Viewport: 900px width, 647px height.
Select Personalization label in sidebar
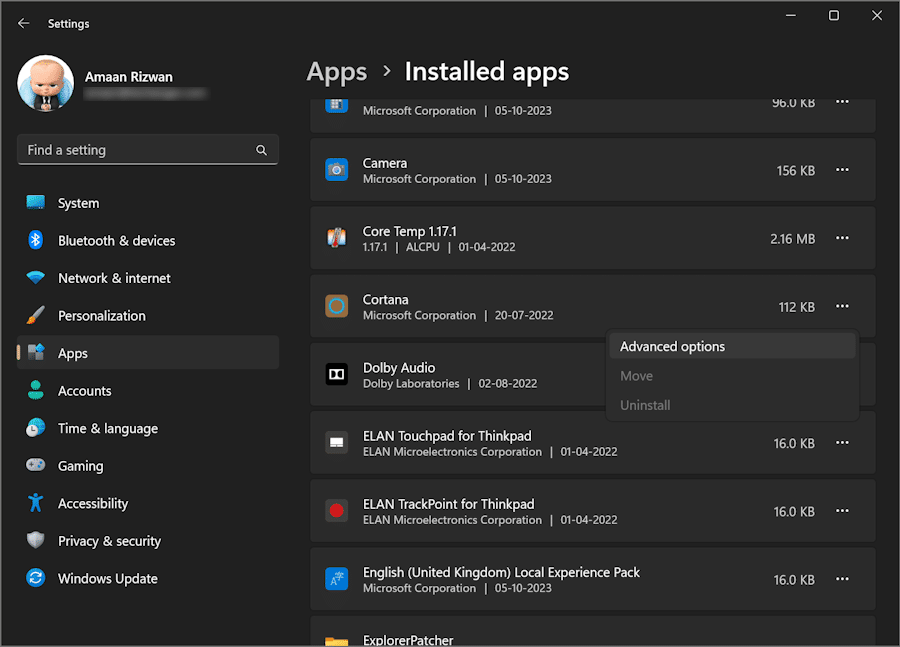pos(102,316)
